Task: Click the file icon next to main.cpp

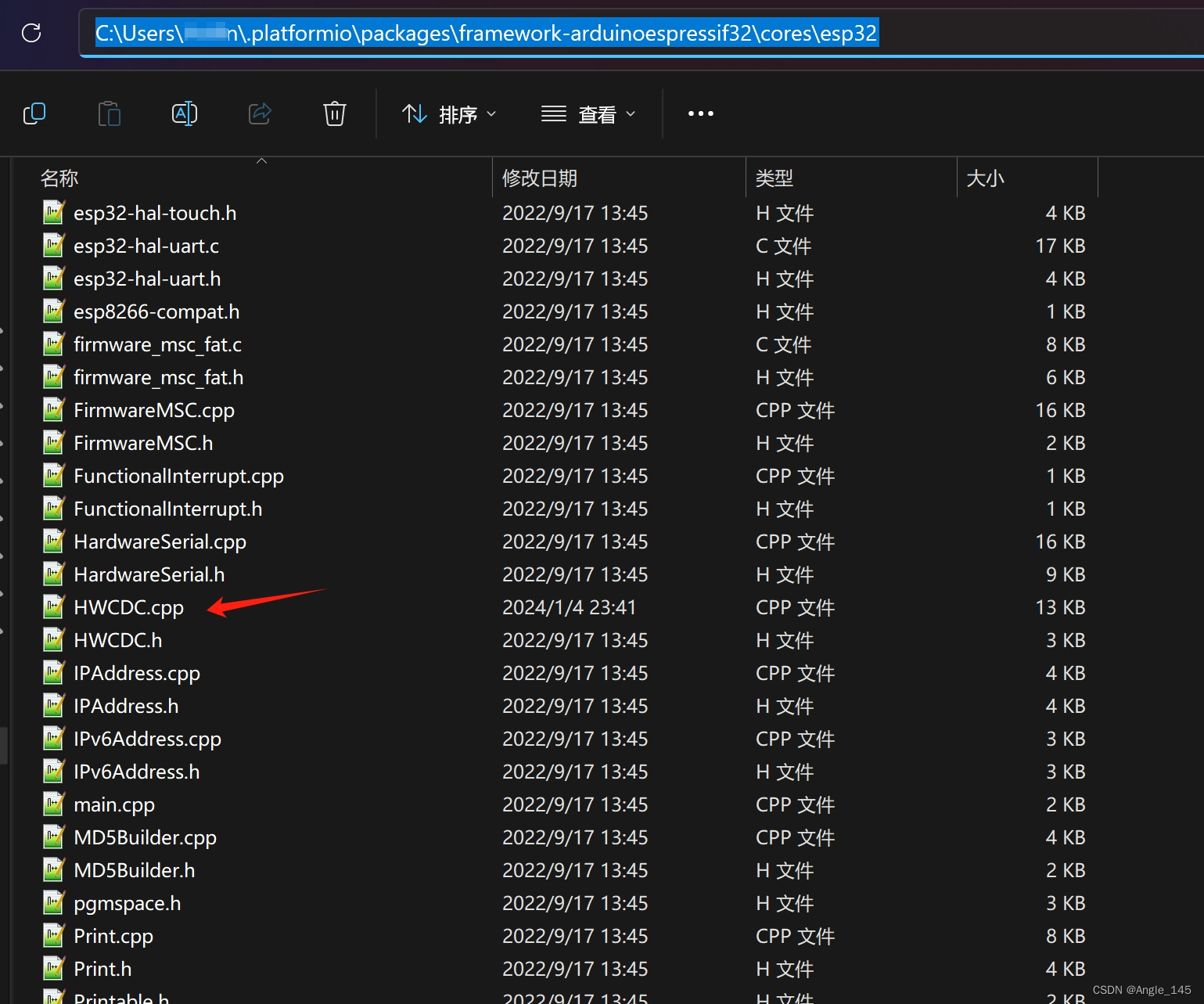Action: coord(52,804)
